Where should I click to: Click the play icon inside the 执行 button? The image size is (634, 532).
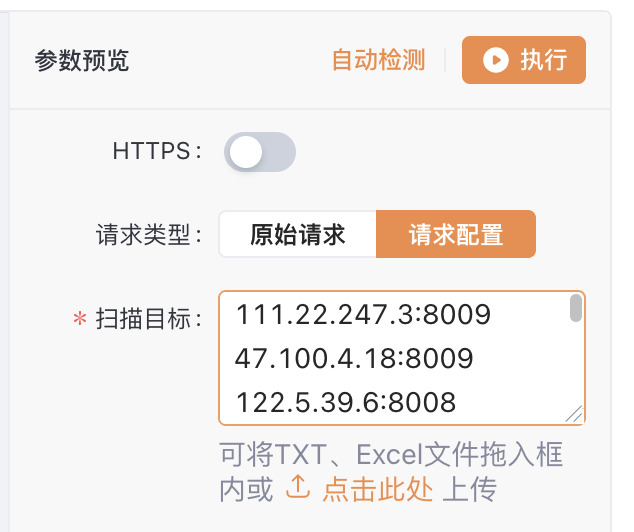tap(495, 61)
